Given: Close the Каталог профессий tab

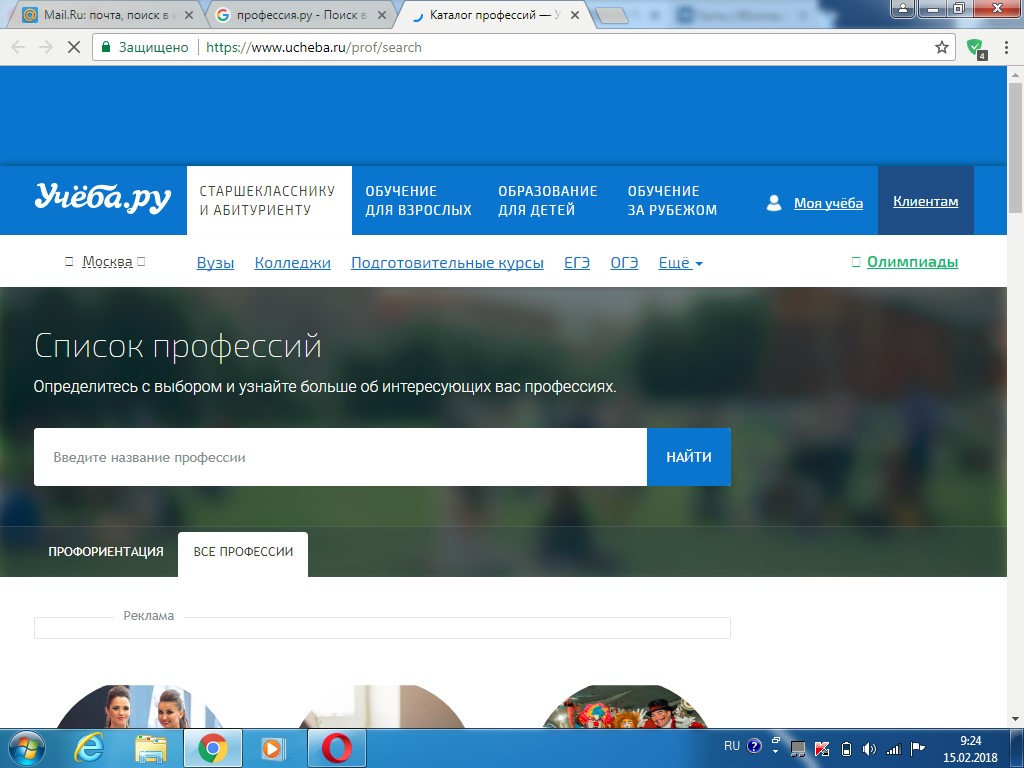Looking at the screenshot, I should 575,15.
